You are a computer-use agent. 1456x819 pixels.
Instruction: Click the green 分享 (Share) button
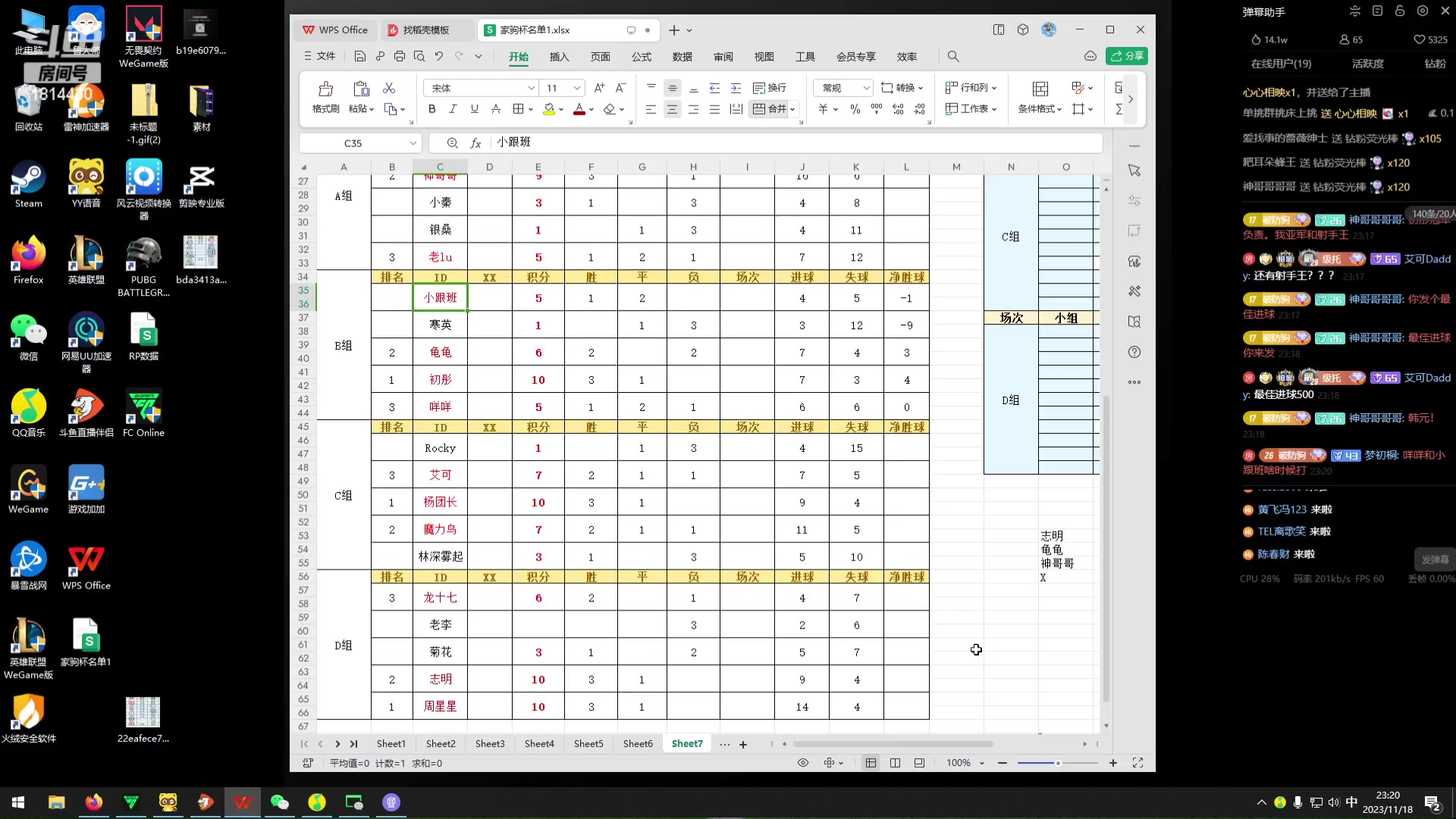click(1126, 56)
